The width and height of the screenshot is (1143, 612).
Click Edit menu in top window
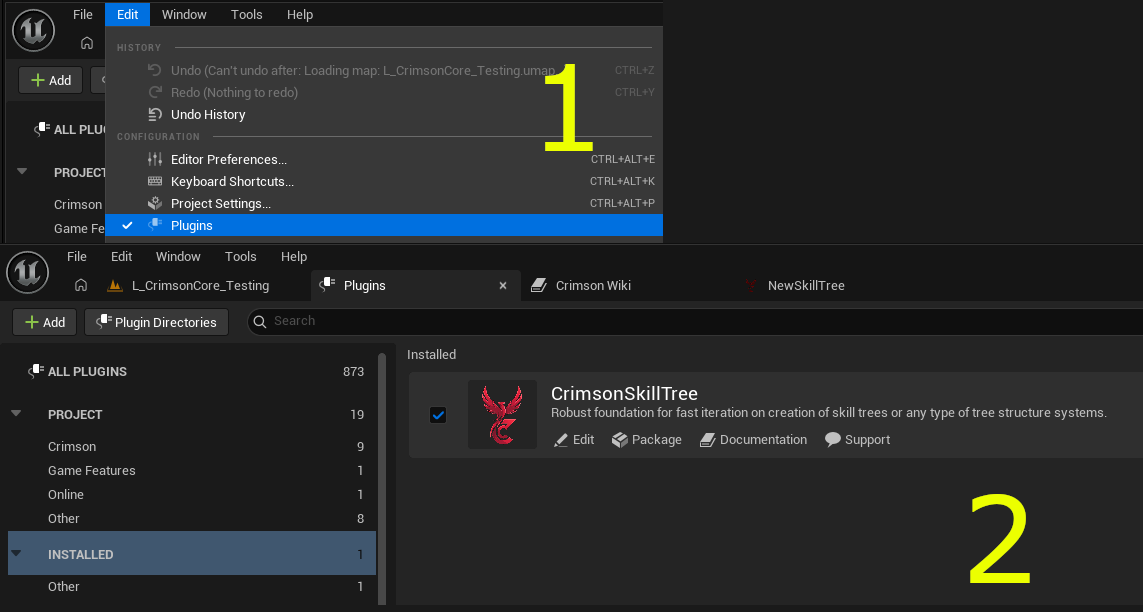pos(128,15)
